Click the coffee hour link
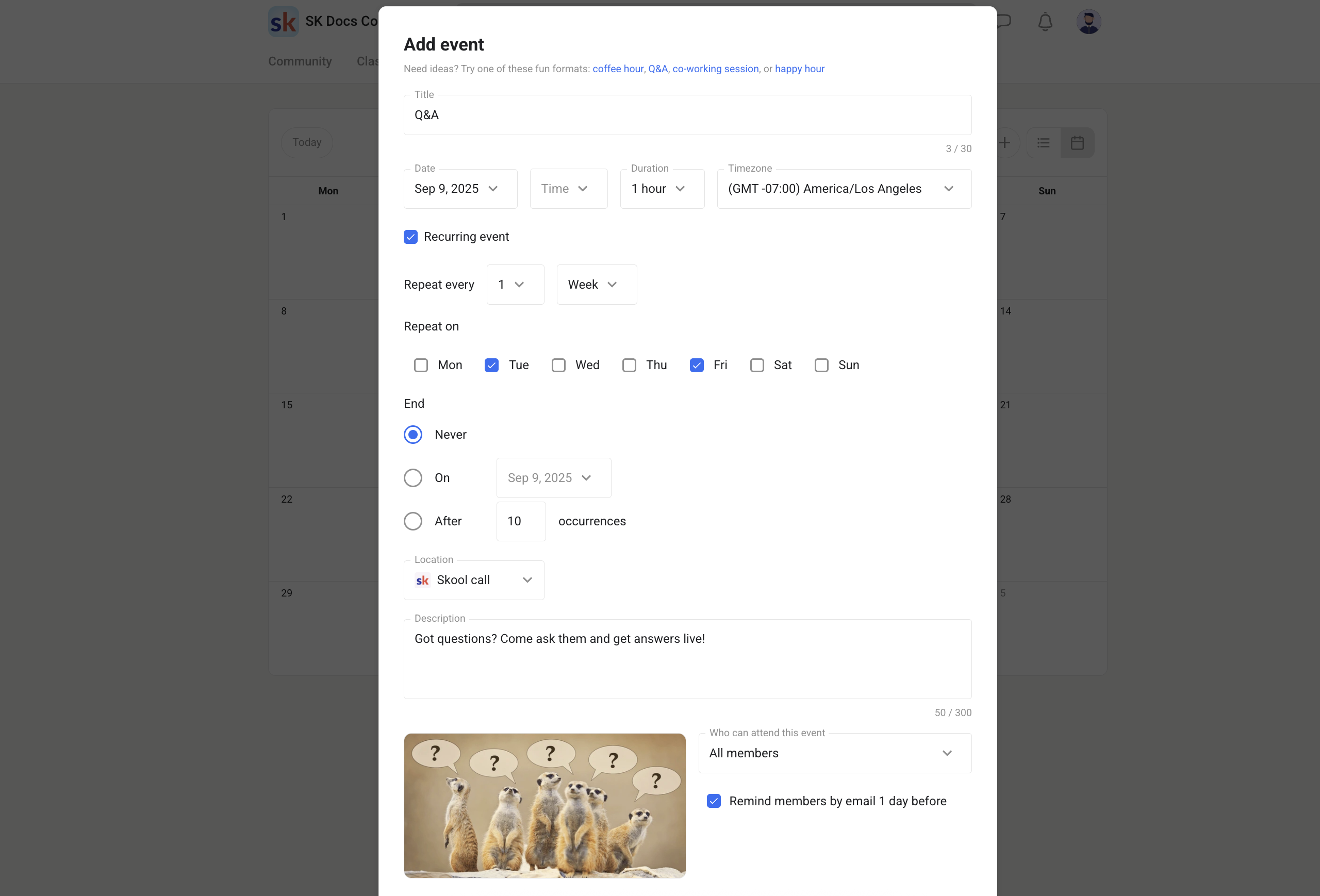Image resolution: width=1320 pixels, height=896 pixels. coord(618,69)
